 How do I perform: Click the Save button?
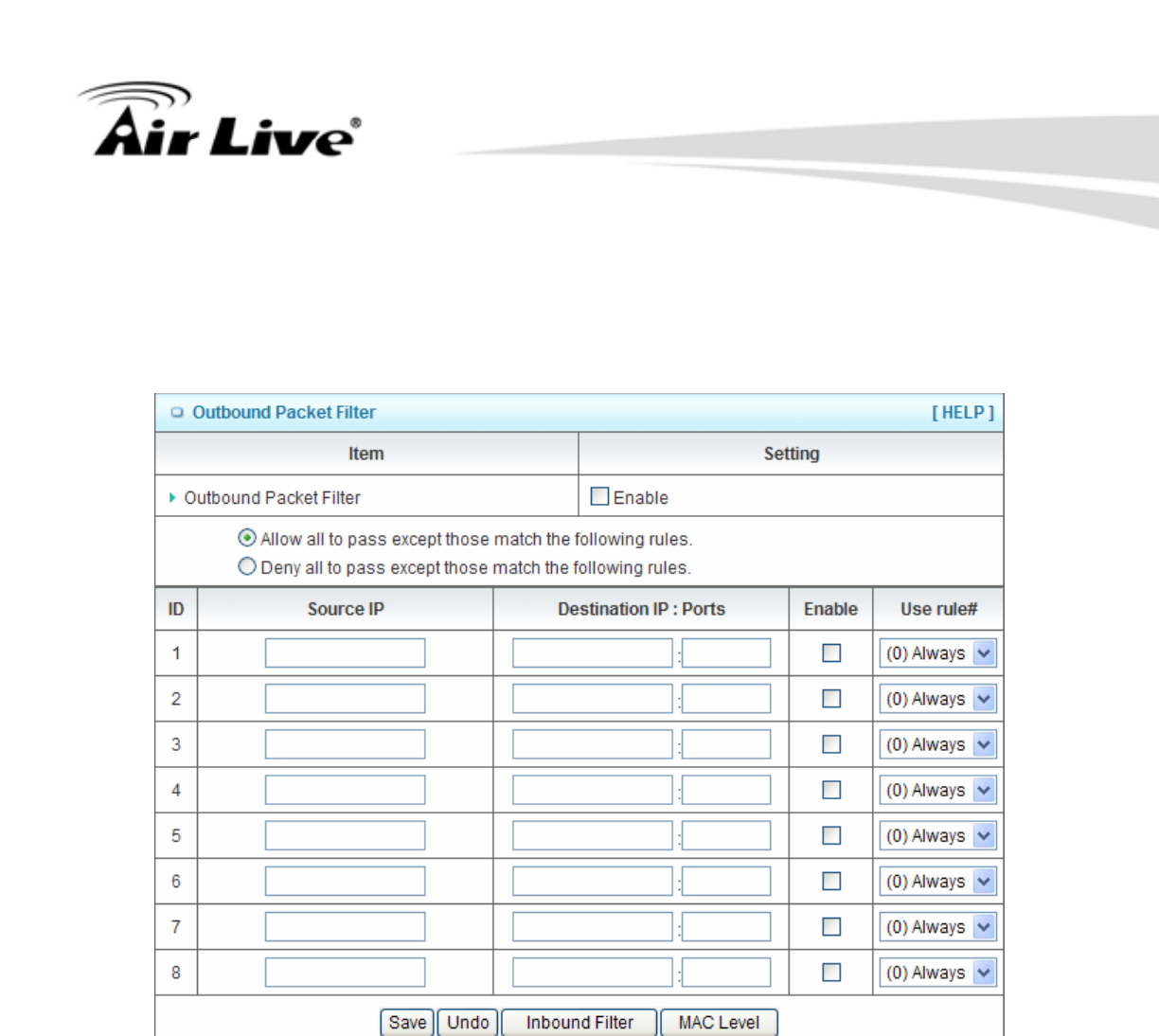click(407, 1022)
